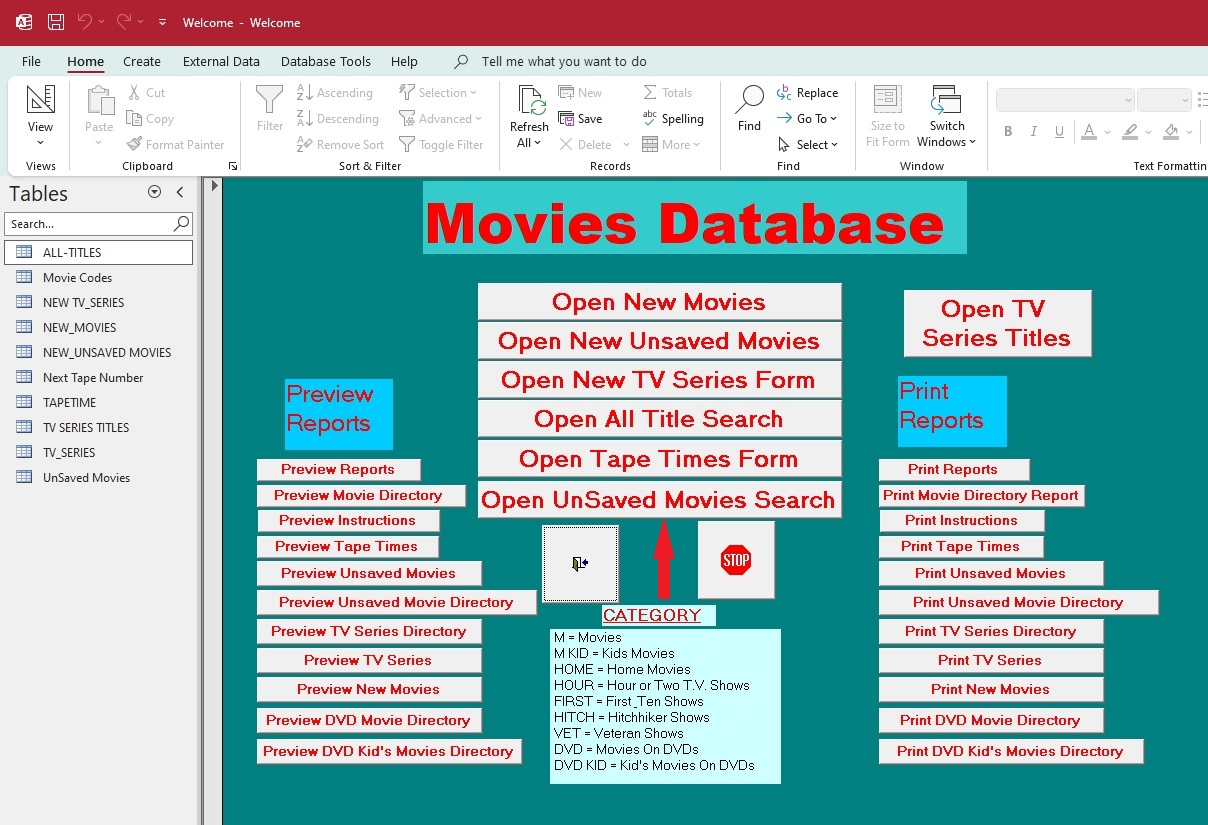Toggle Underline text formatting

point(1060,131)
